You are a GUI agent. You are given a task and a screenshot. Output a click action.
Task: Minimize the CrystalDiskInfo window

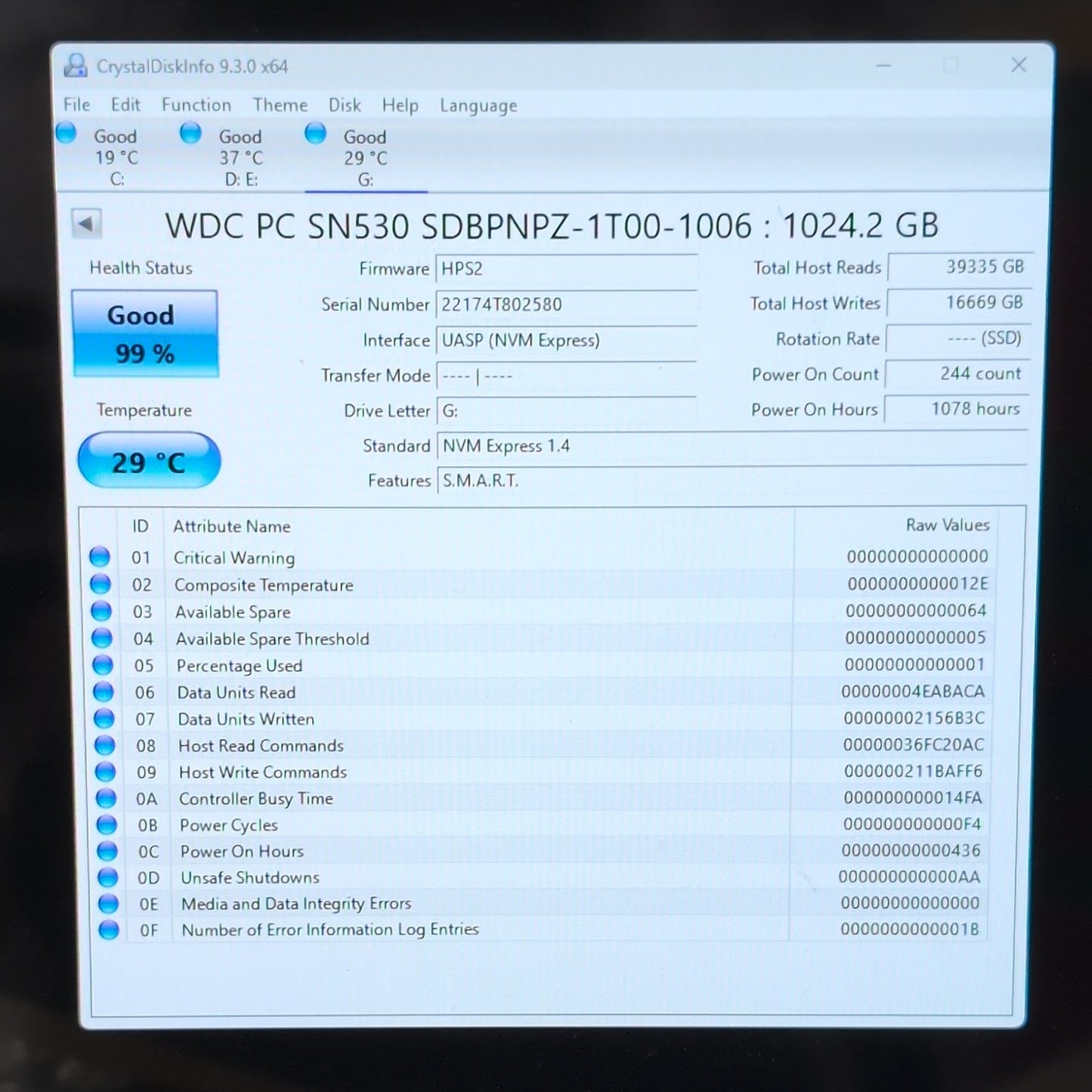[883, 66]
